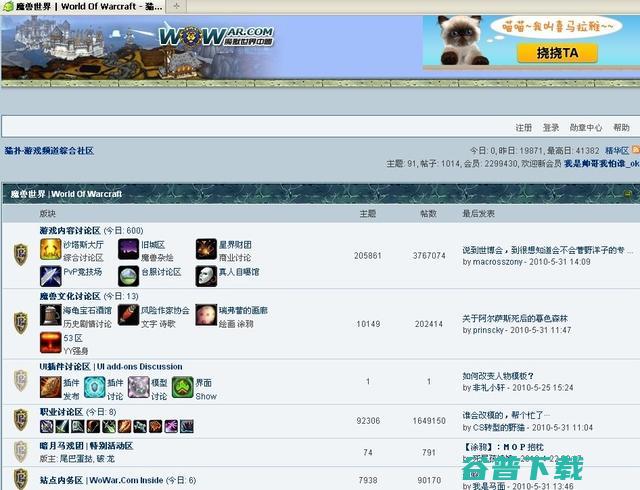Open the 猫扑-游戏频道综合社区 breadcrumb link
The width and height of the screenshot is (640, 490).
click(49, 151)
